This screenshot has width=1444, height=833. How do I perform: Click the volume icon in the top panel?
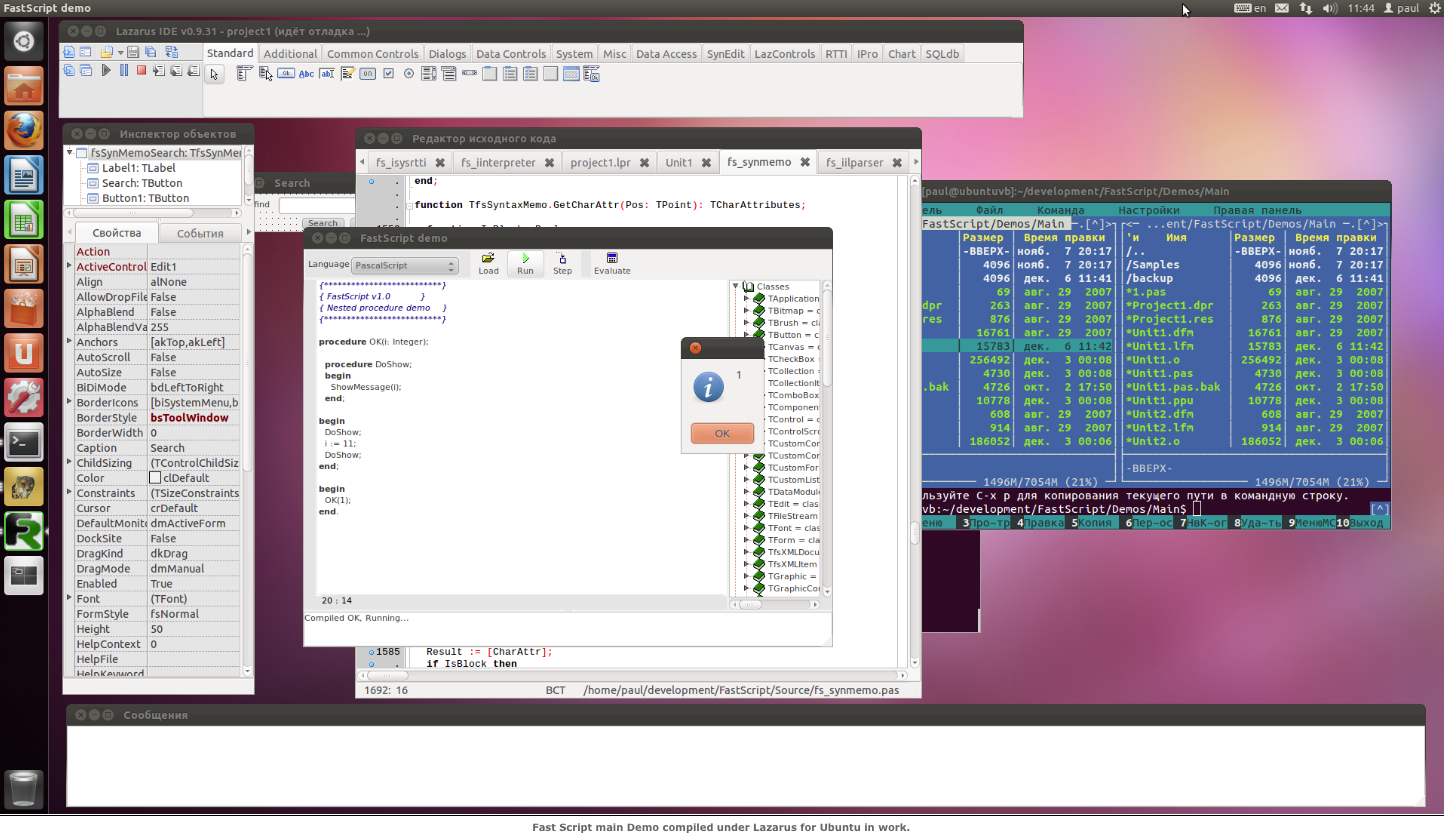click(1330, 8)
